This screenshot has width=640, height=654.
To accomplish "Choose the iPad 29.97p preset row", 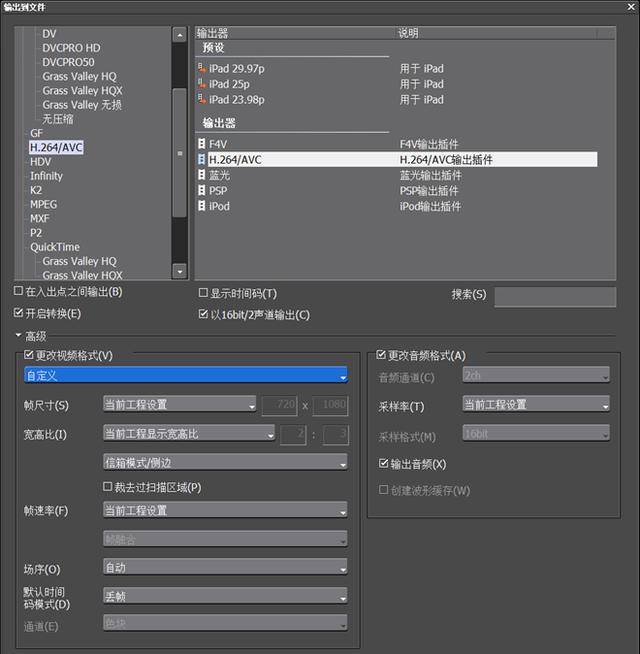I will [397, 68].
